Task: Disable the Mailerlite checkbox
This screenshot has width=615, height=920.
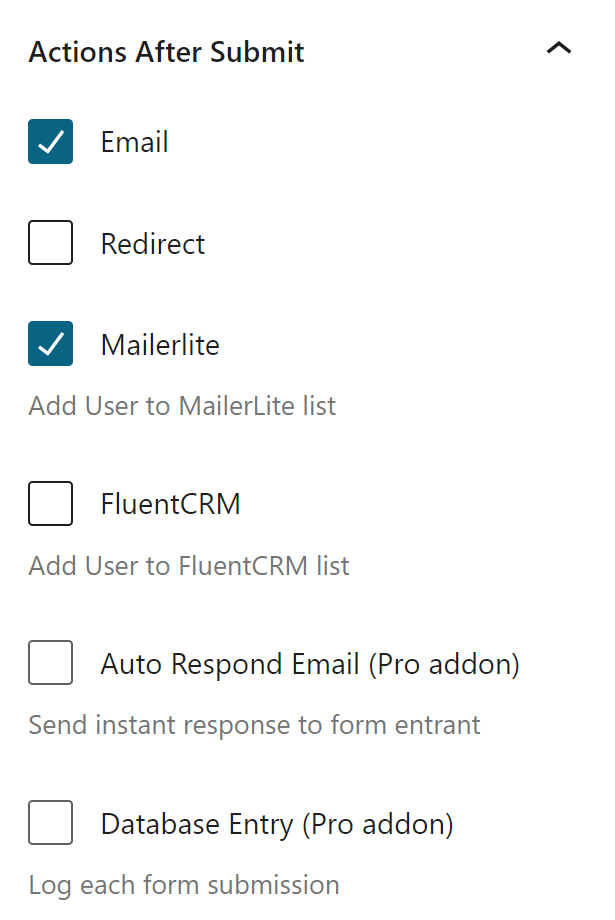Action: 51,344
